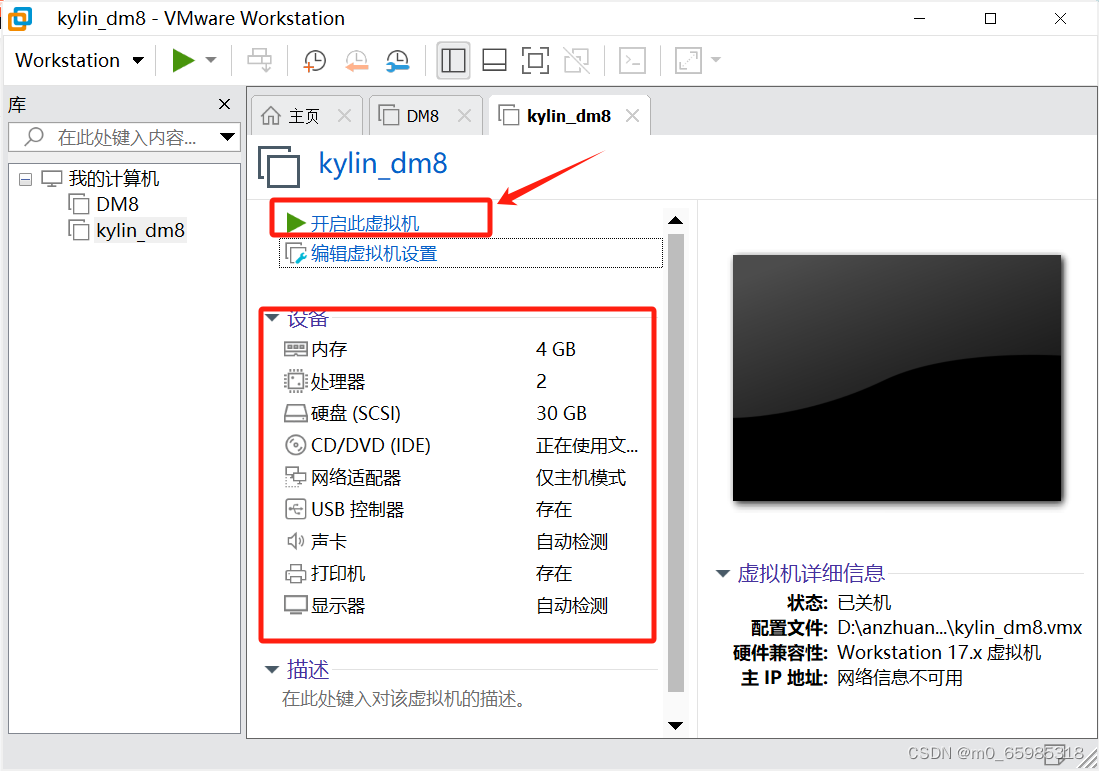Open the library search filter dropdown
Viewport: 1099px width, 771px height.
click(x=228, y=137)
